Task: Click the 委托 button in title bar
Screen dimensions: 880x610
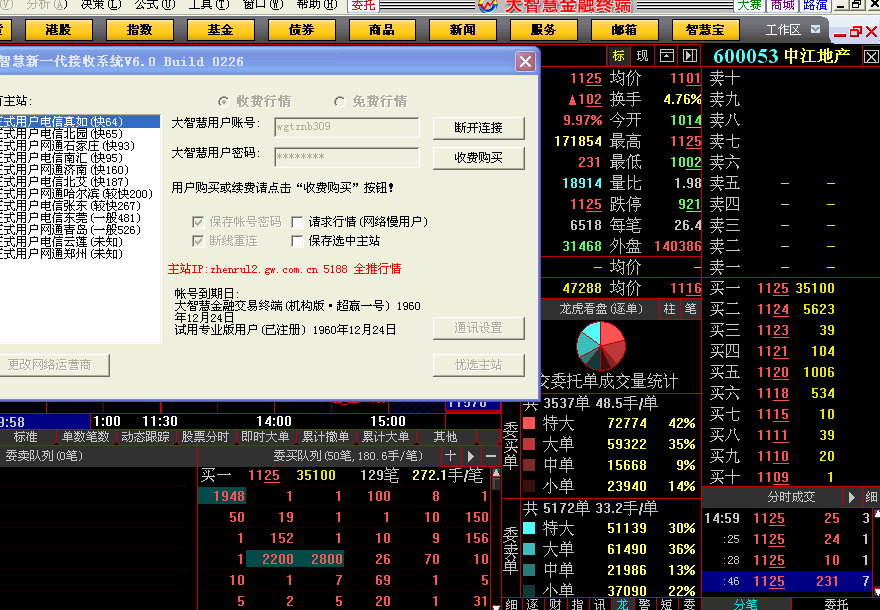Action: tap(363, 6)
